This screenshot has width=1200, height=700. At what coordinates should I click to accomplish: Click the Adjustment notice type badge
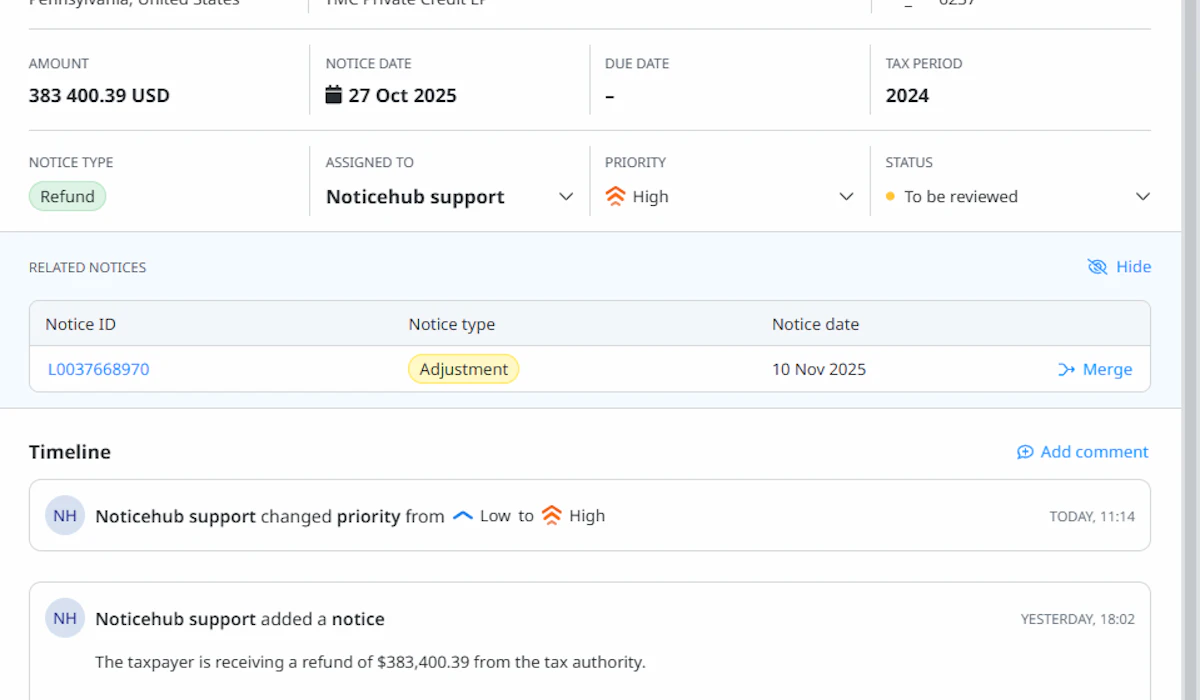pyautogui.click(x=463, y=369)
